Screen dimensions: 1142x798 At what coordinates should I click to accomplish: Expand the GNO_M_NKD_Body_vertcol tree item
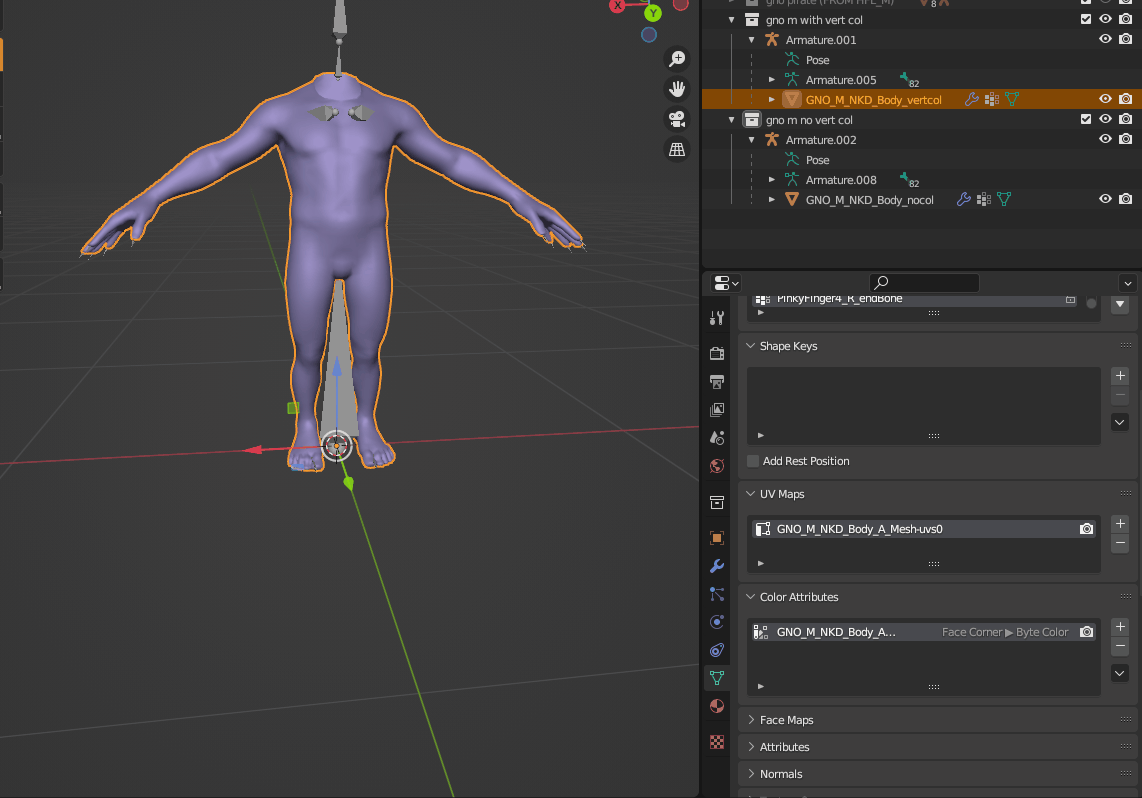[x=772, y=99]
